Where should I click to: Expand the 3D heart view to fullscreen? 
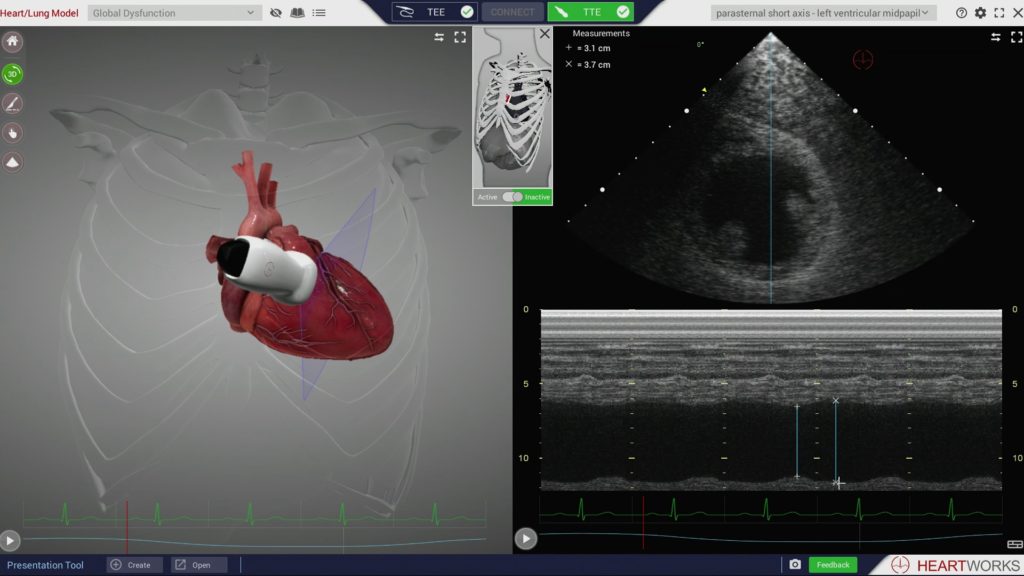pos(460,37)
